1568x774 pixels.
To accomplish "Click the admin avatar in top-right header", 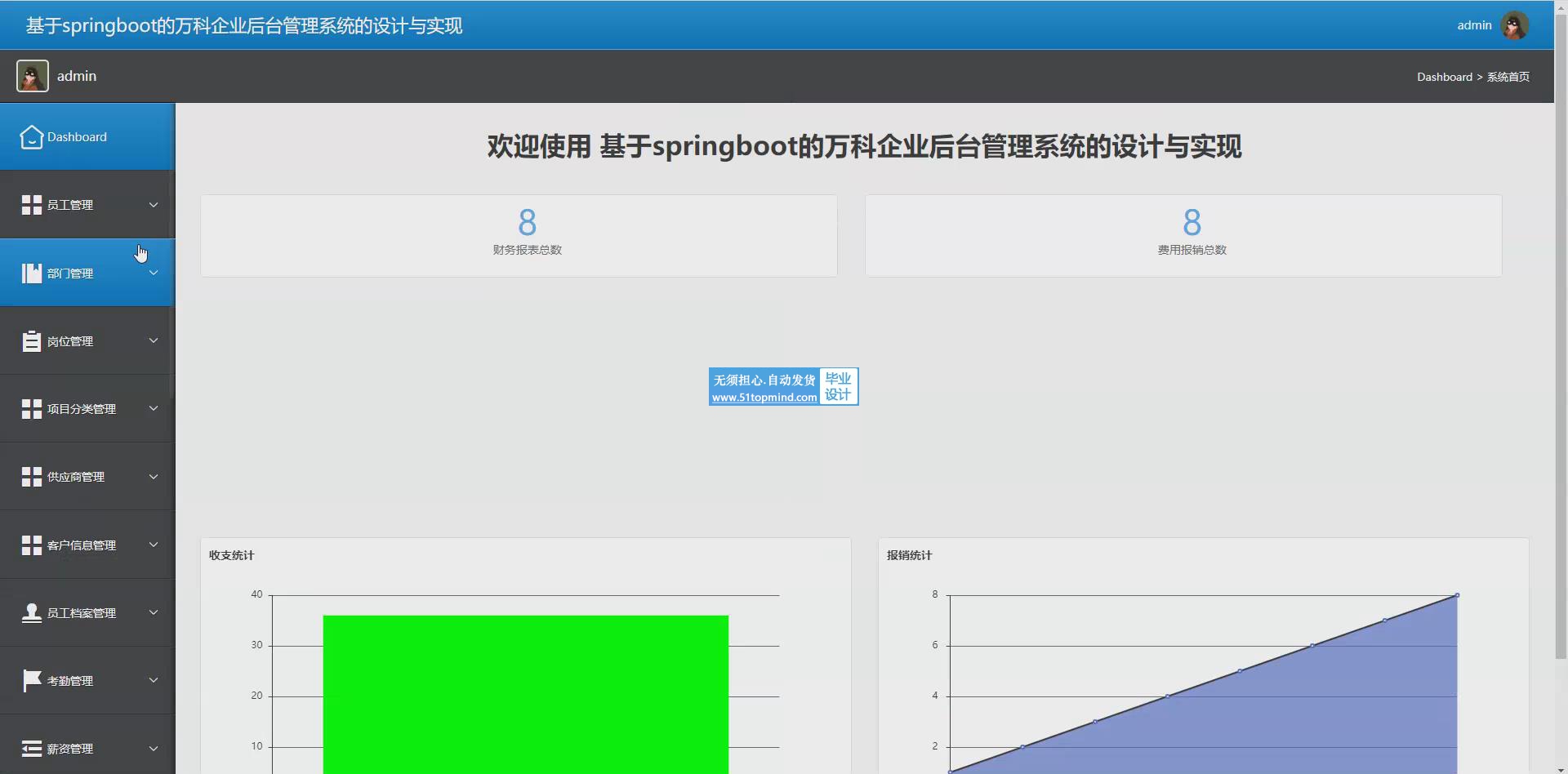I will point(1515,25).
